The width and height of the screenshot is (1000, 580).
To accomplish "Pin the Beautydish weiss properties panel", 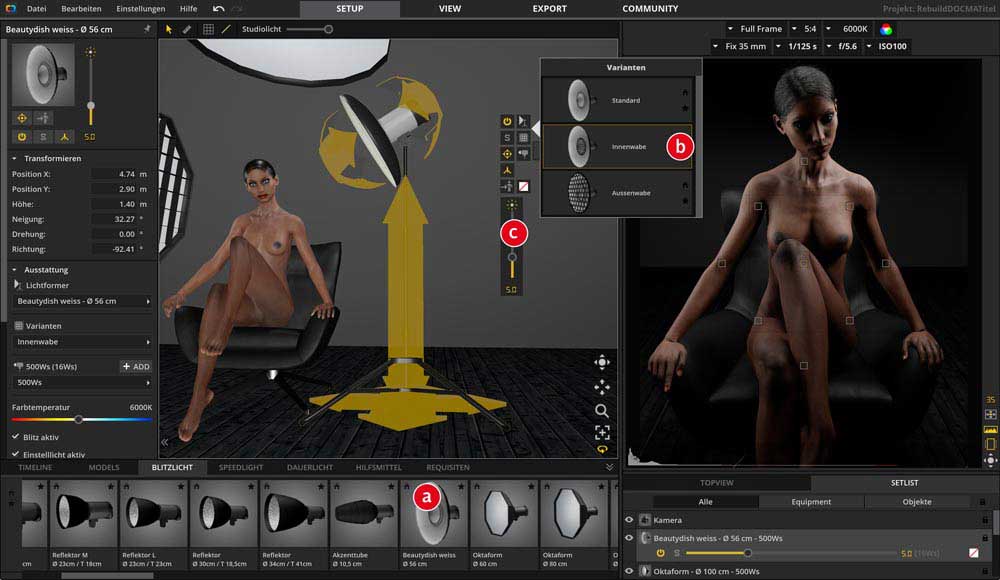I will point(148,29).
